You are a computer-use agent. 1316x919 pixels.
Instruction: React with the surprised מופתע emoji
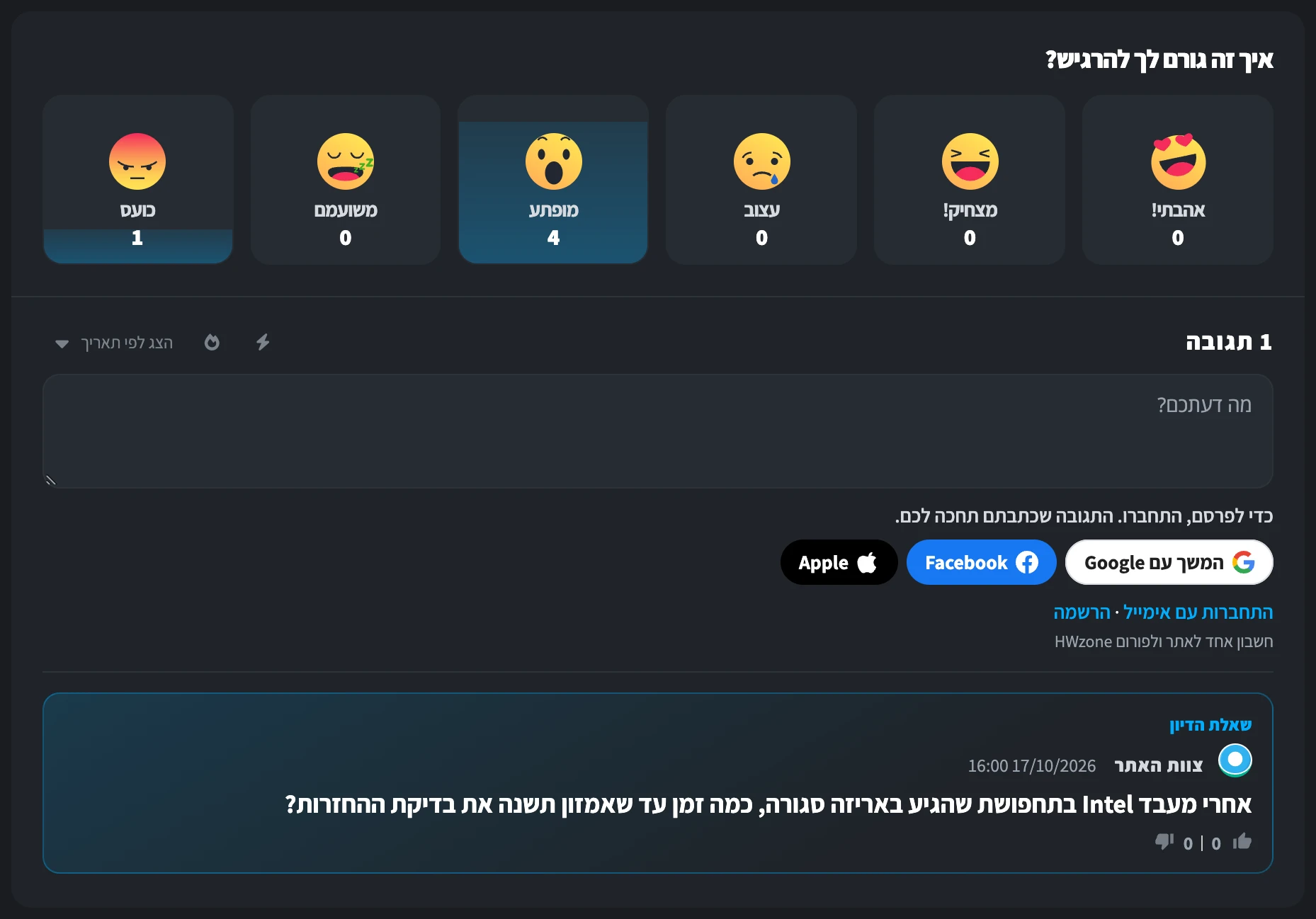[x=553, y=180]
